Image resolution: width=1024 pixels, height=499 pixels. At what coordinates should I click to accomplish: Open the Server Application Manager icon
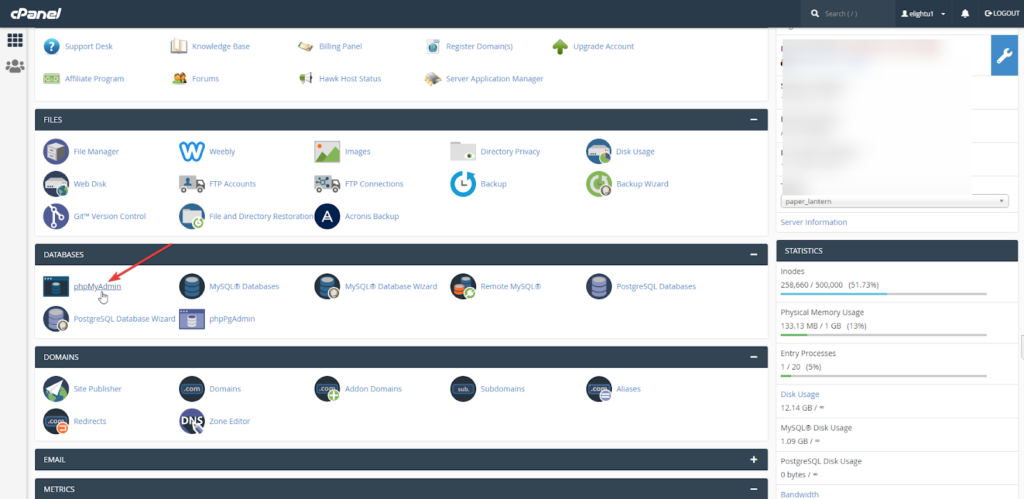coord(432,78)
